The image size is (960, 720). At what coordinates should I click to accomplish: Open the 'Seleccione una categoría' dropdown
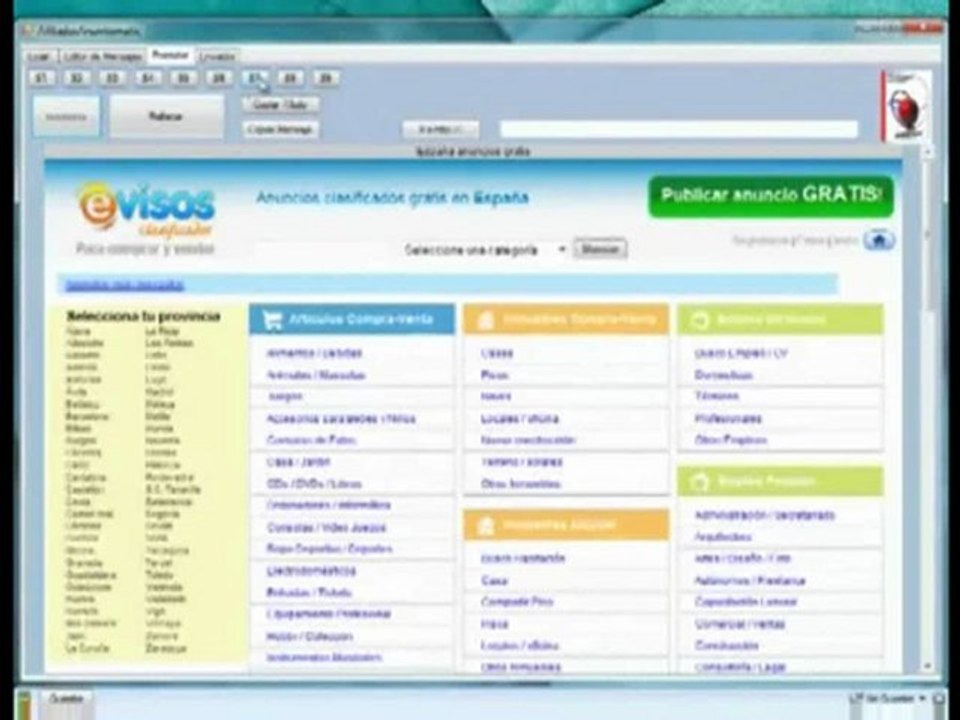[484, 250]
